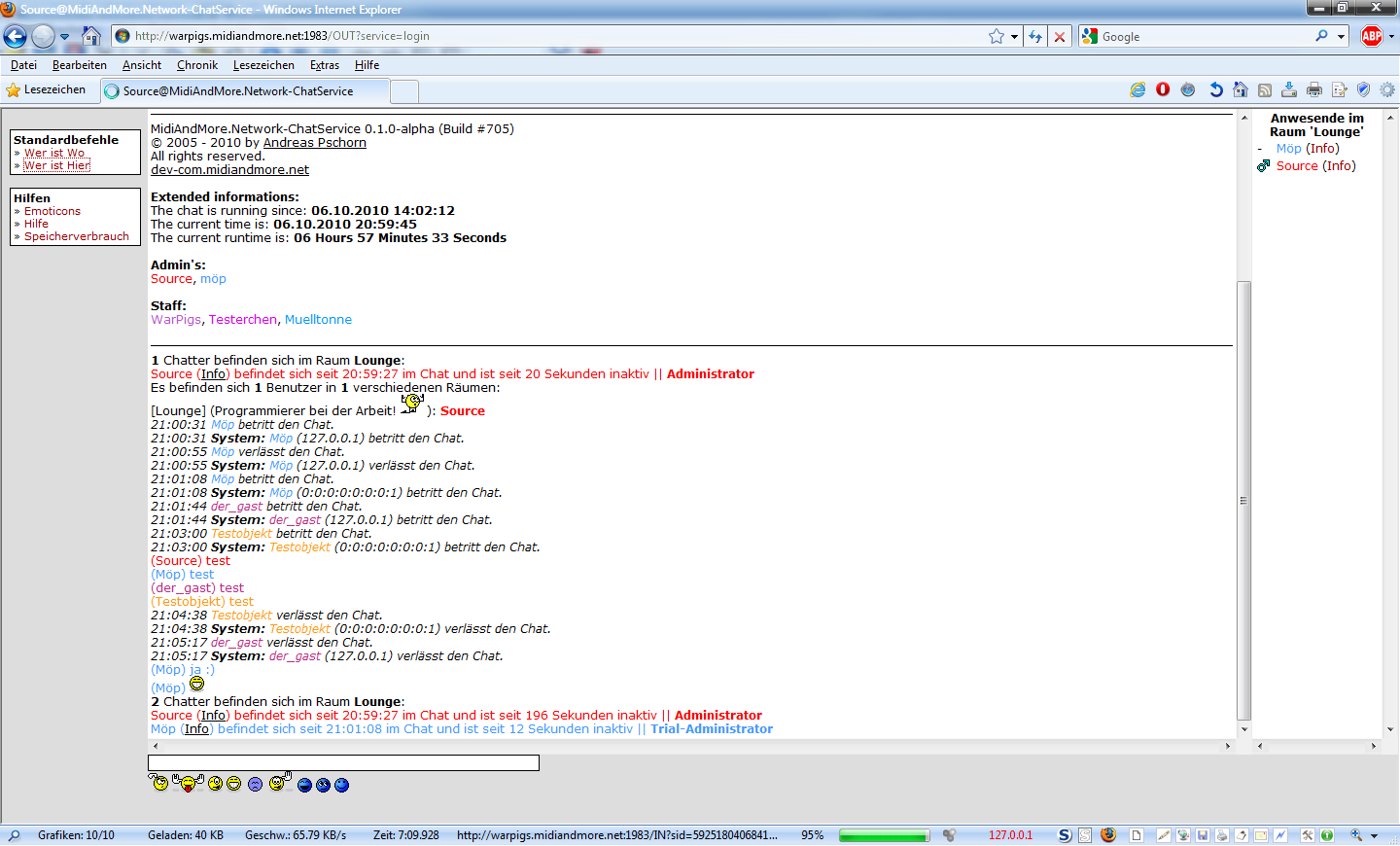
Task: Expand the Google search engine dropdown
Action: tap(1341, 36)
